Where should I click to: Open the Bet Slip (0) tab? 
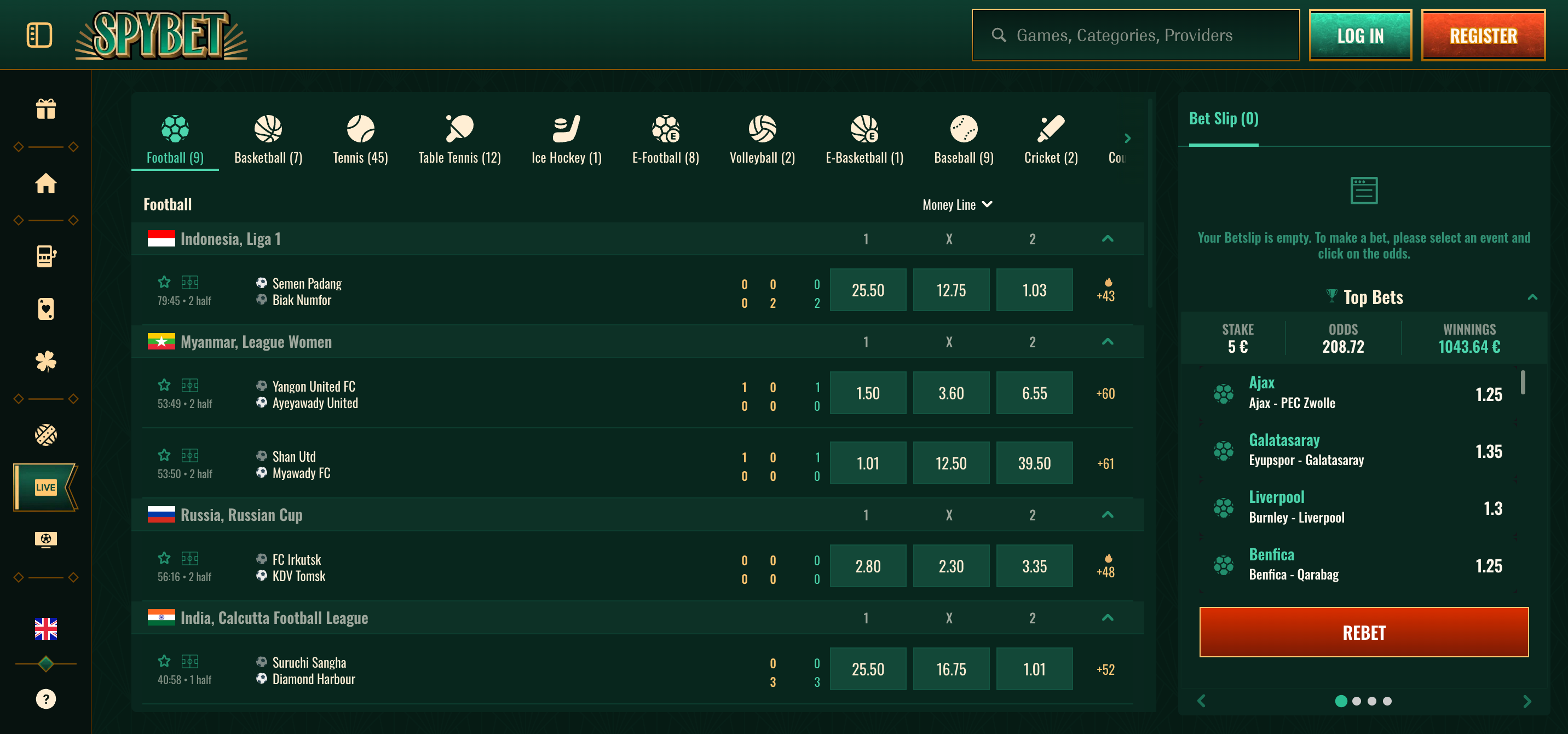1224,119
